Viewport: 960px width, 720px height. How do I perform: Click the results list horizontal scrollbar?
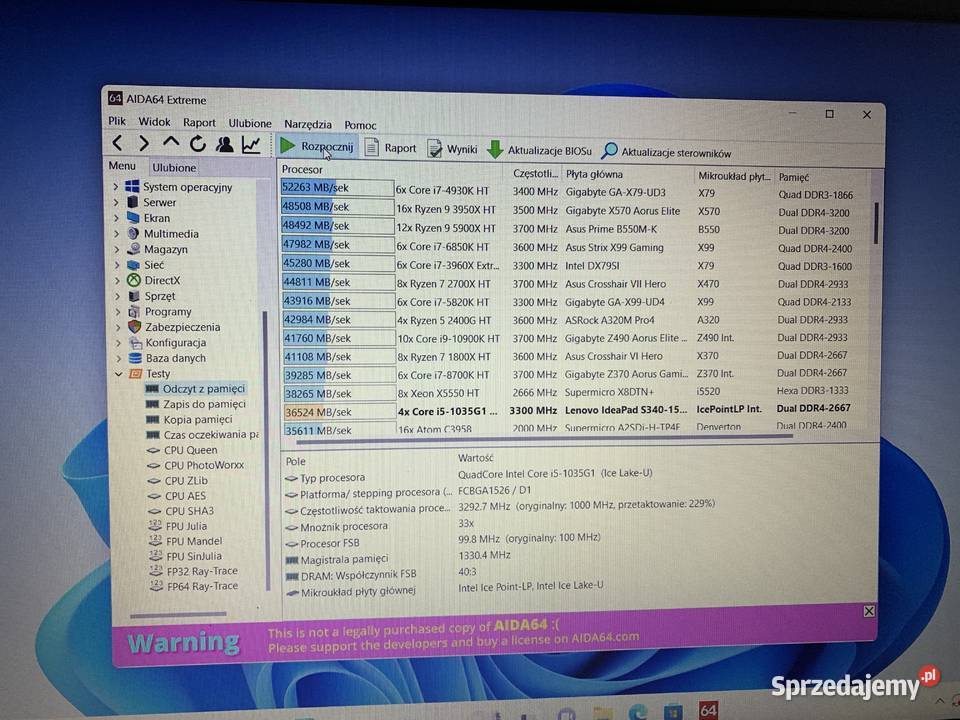coord(544,438)
